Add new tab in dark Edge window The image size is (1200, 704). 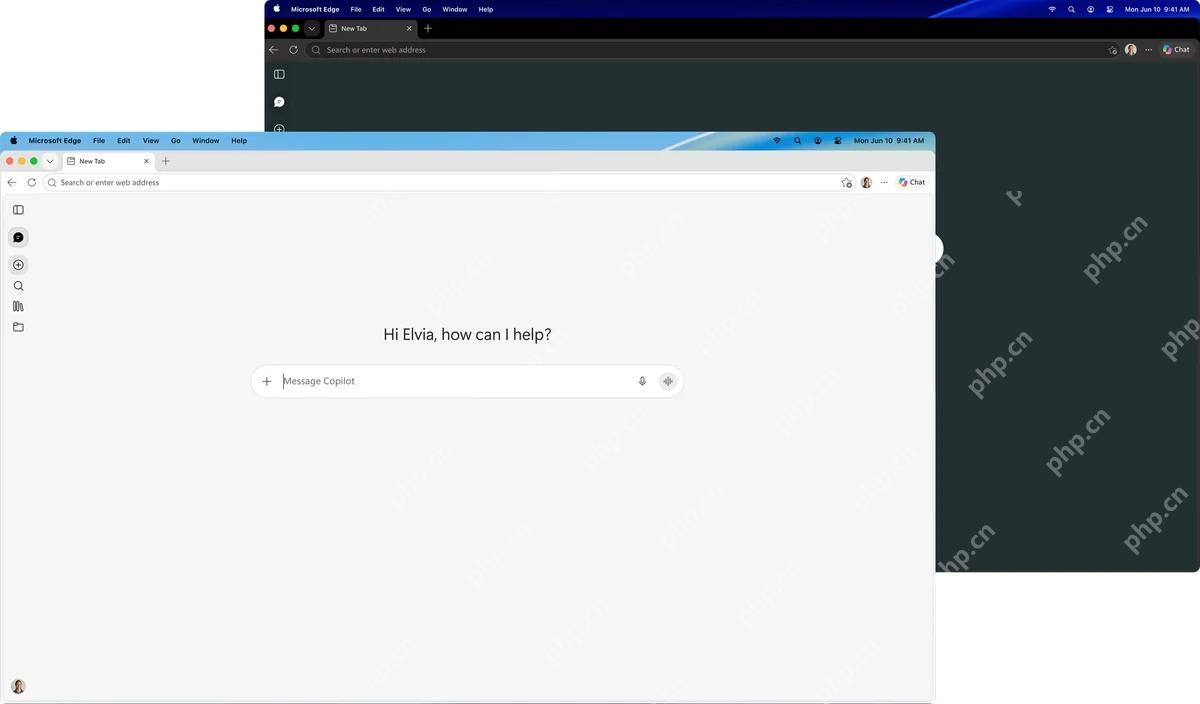click(x=428, y=28)
